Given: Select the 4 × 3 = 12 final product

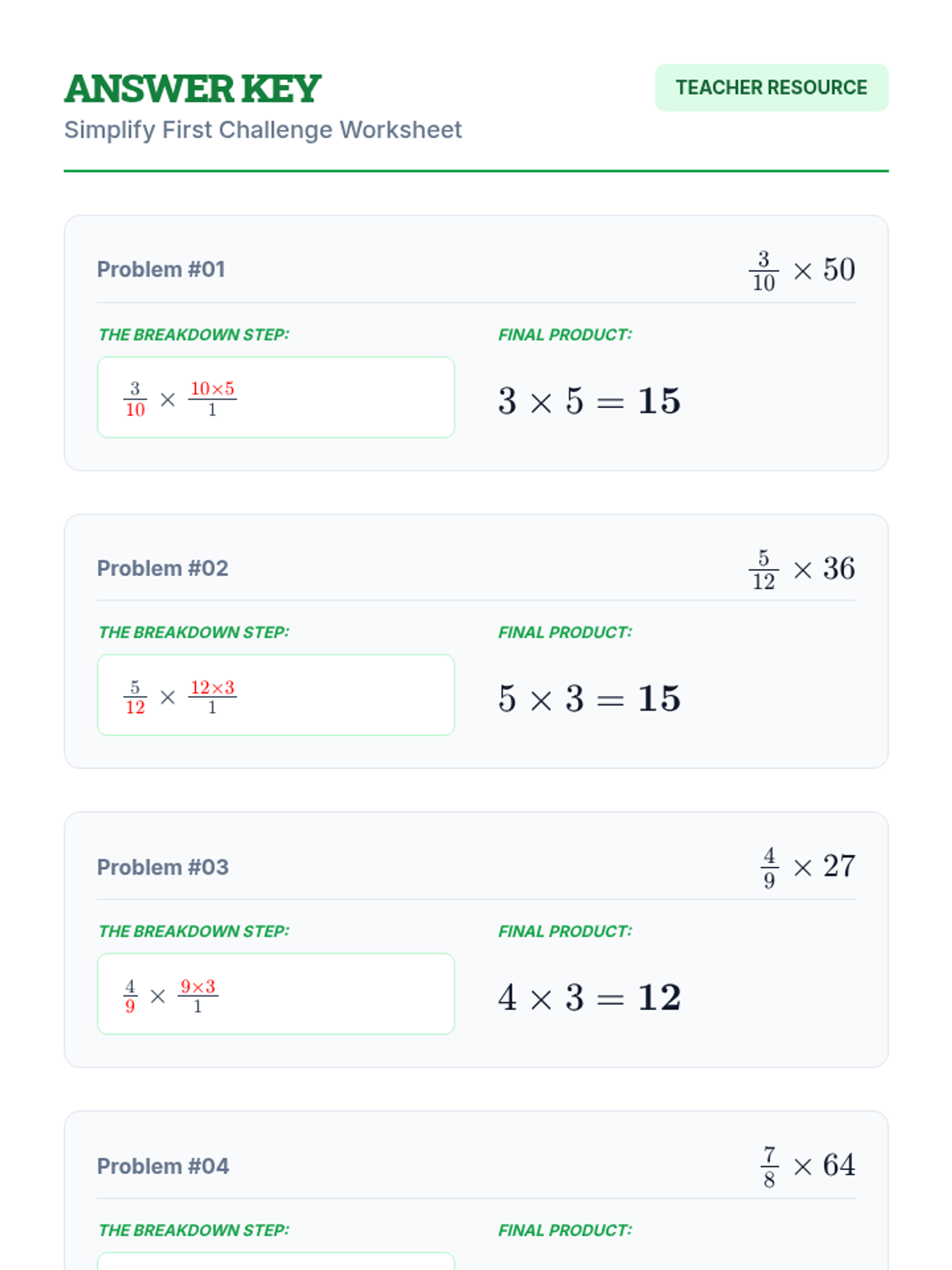Looking at the screenshot, I should pos(589,998).
